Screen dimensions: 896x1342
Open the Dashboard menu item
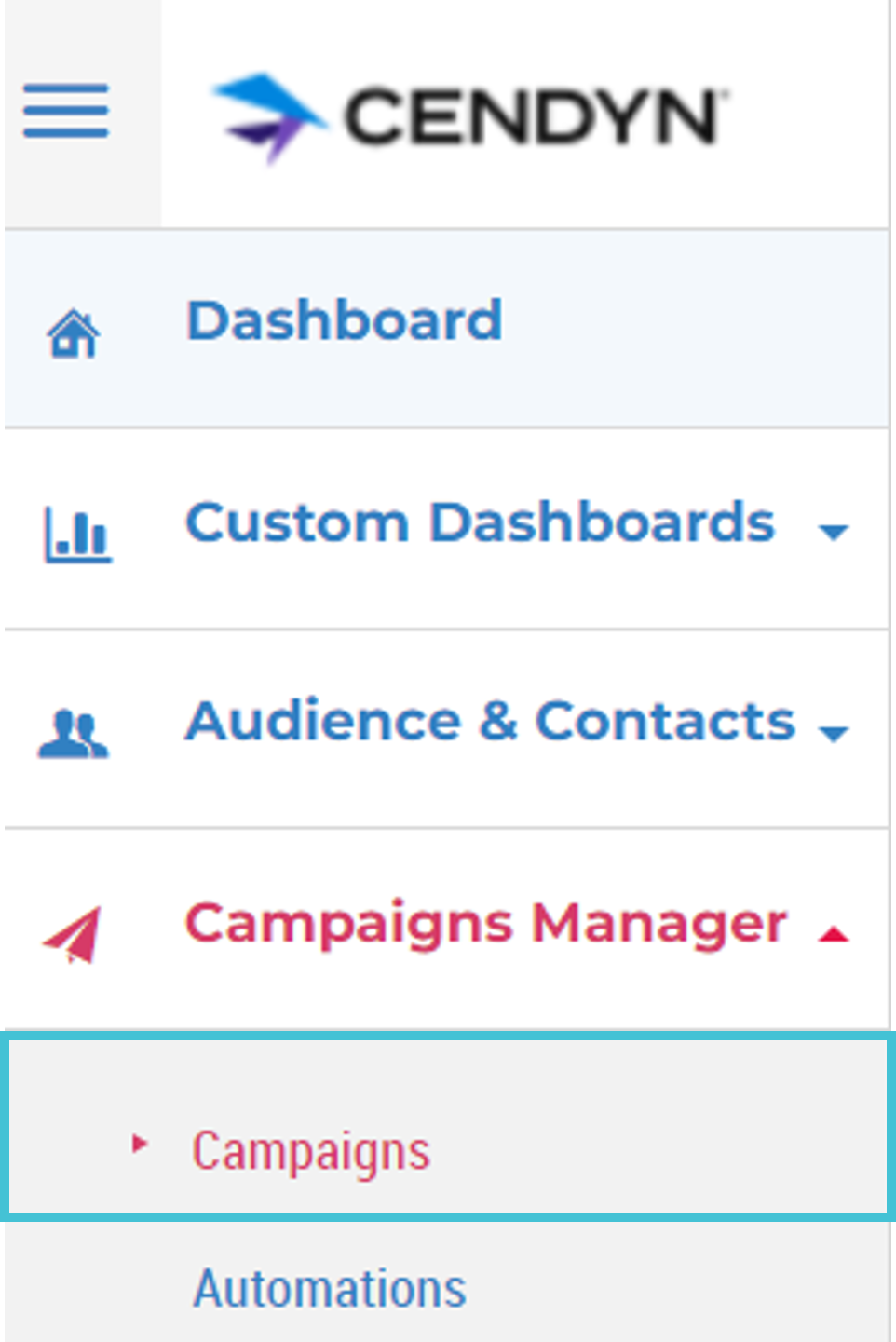pyautogui.click(x=345, y=320)
